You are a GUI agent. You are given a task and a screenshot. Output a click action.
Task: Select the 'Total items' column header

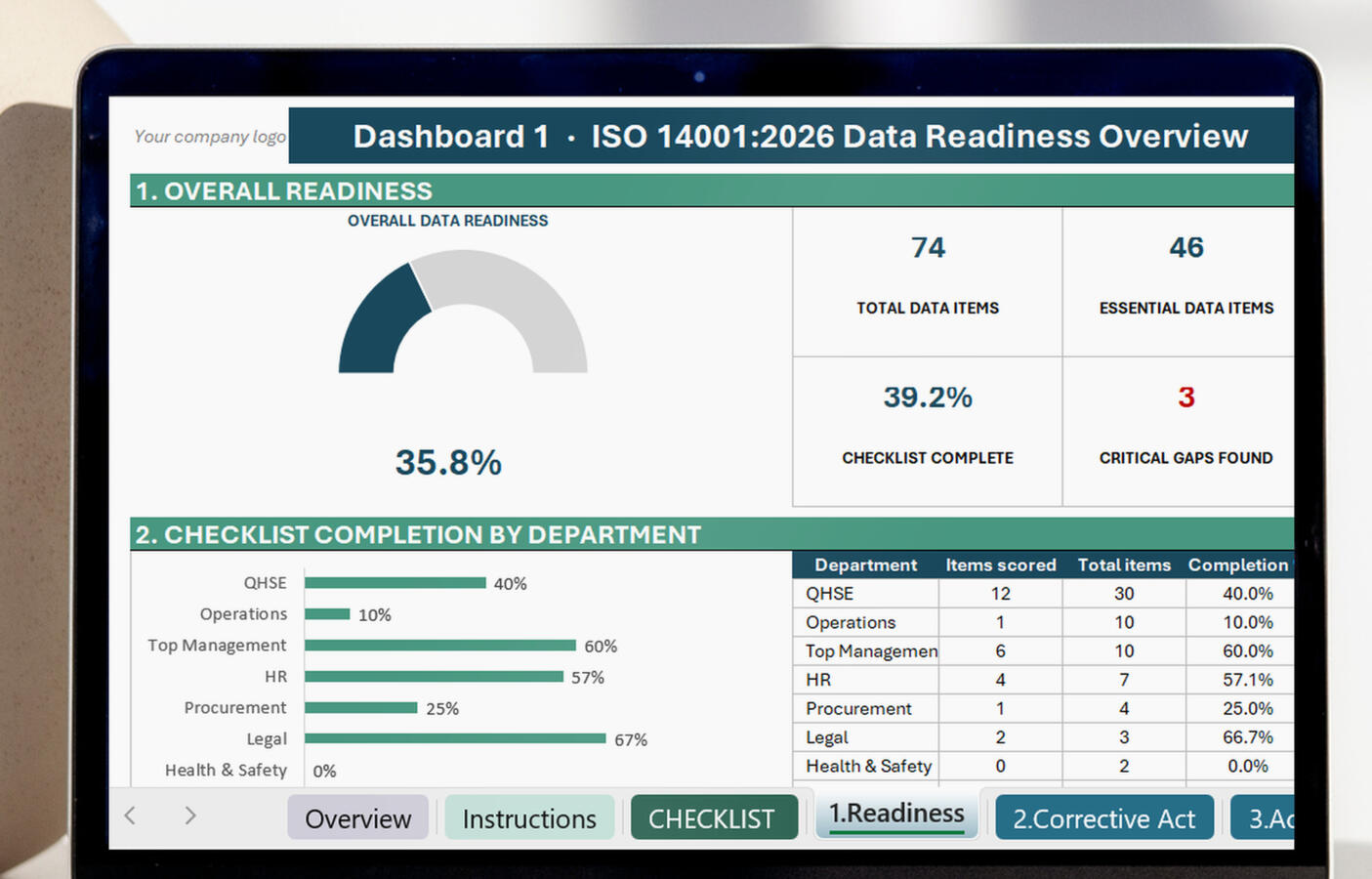click(1124, 565)
